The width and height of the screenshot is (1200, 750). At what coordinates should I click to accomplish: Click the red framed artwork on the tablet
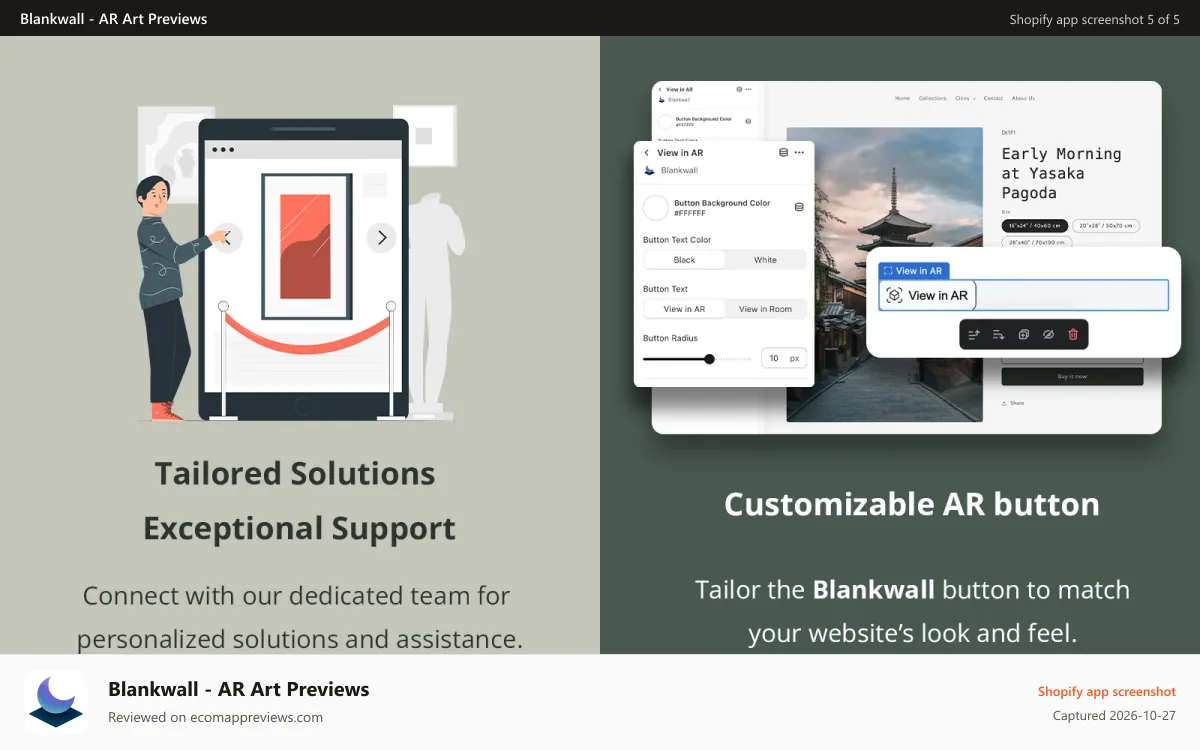306,246
